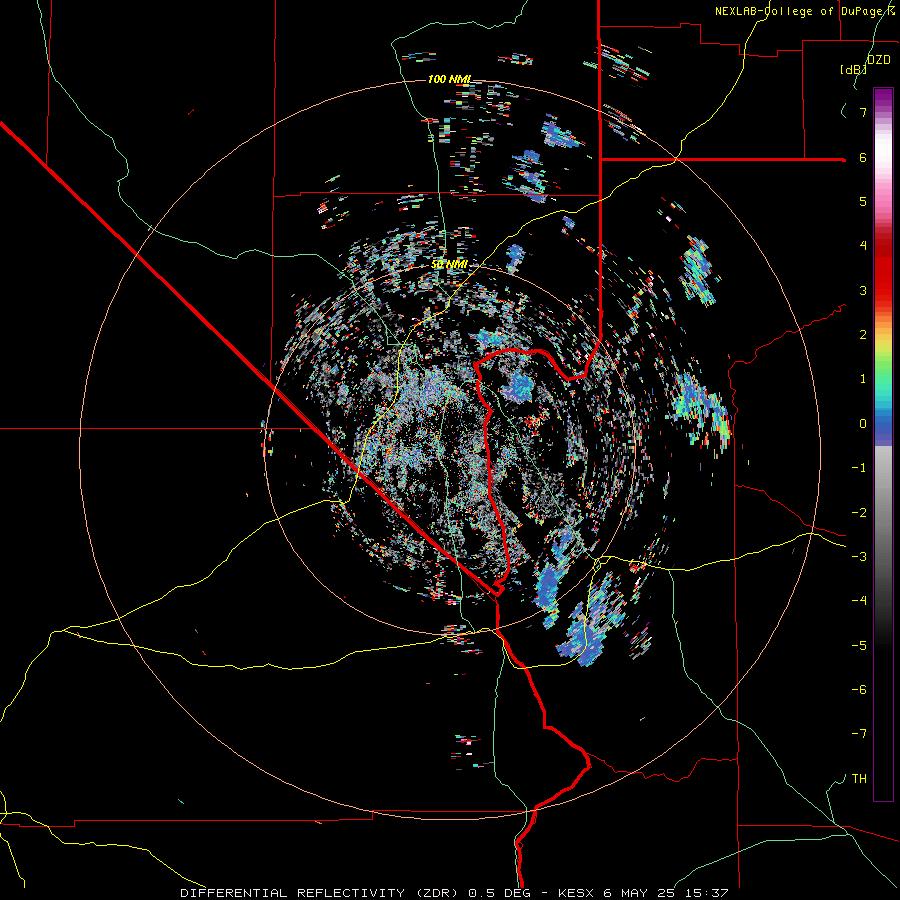Click the 'KESX 6 MAY 25 15:37' timestamp
900x900 pixels.
click(643, 893)
